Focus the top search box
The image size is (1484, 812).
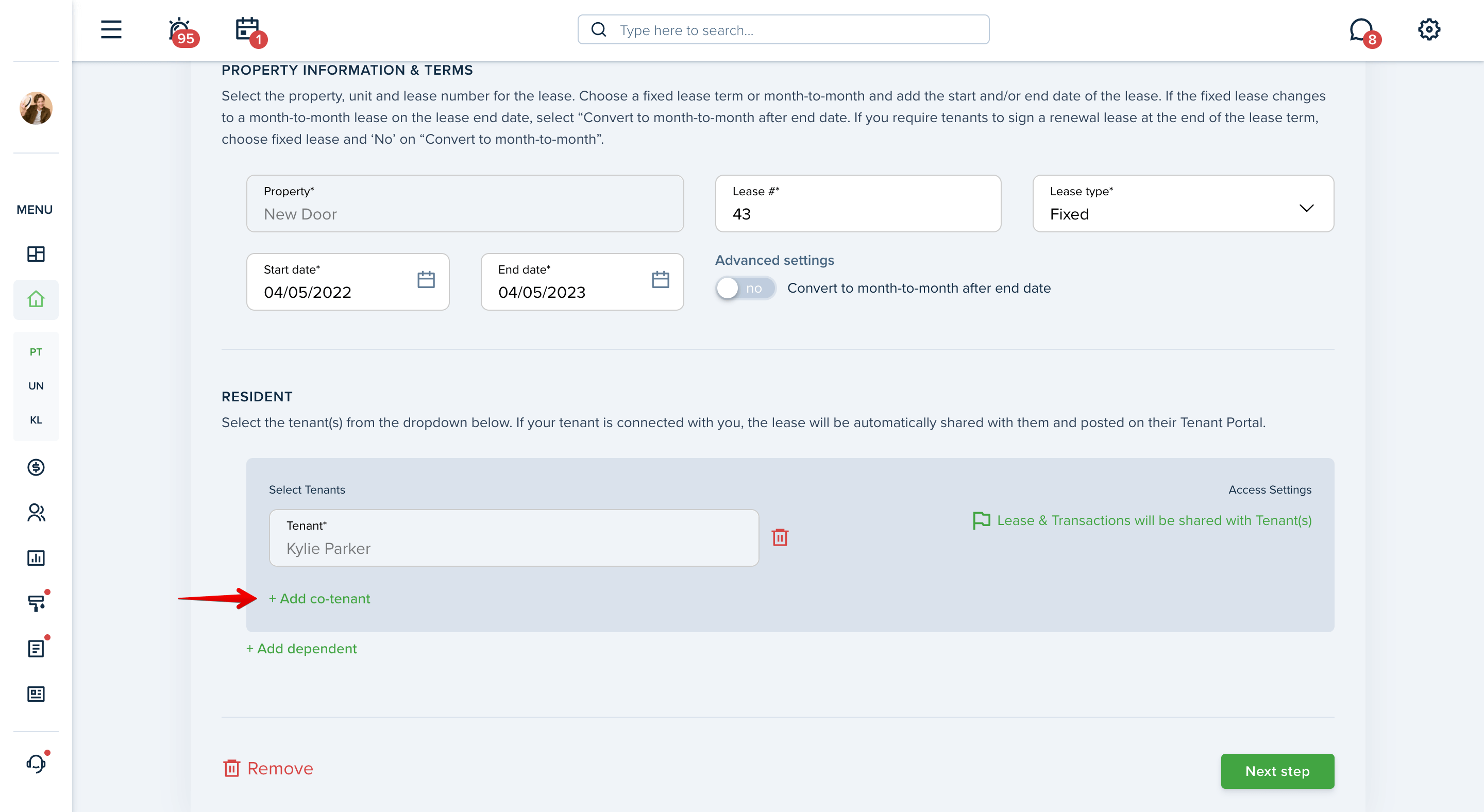tap(783, 29)
